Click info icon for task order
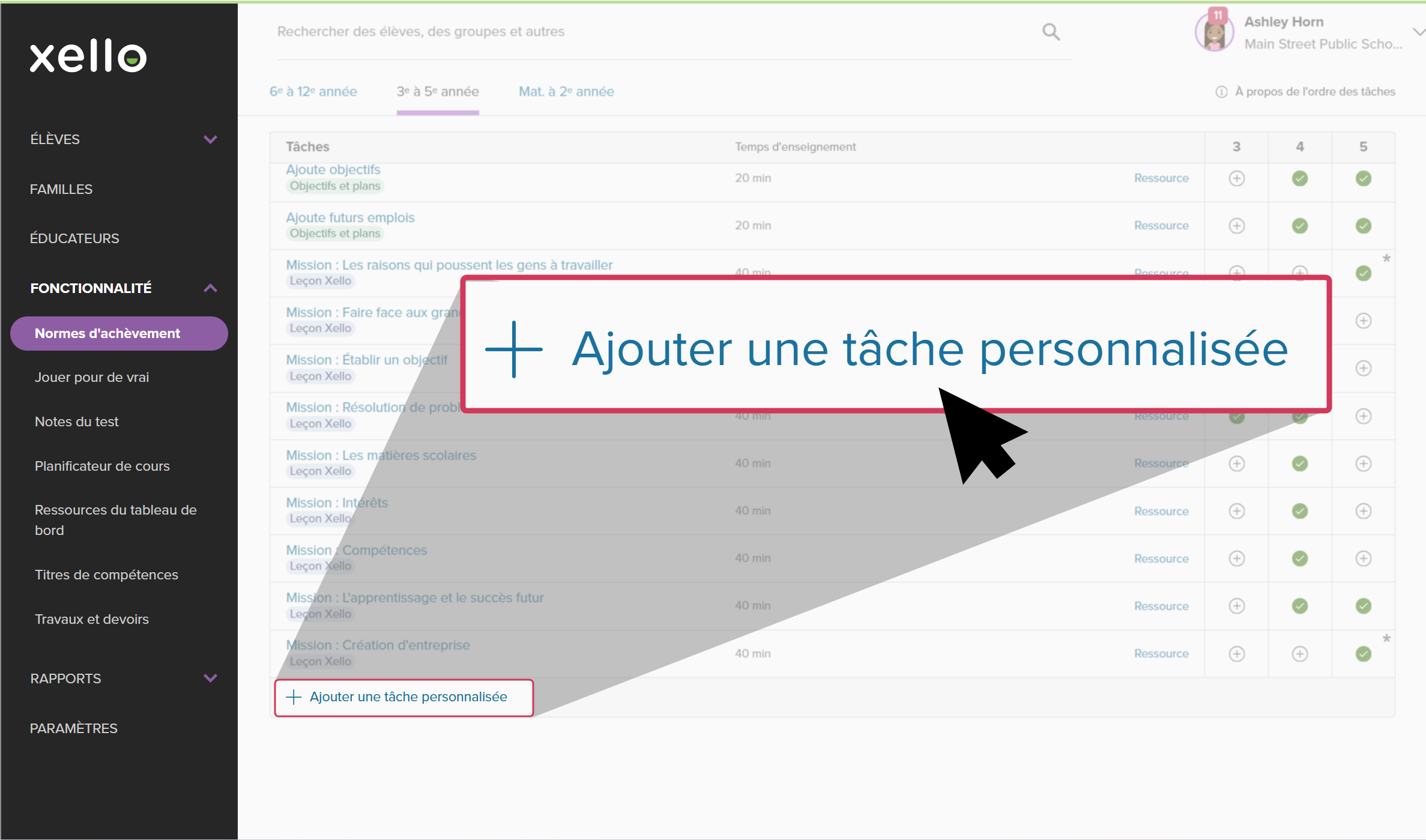Viewport: 1426px width, 840px height. tap(1221, 92)
